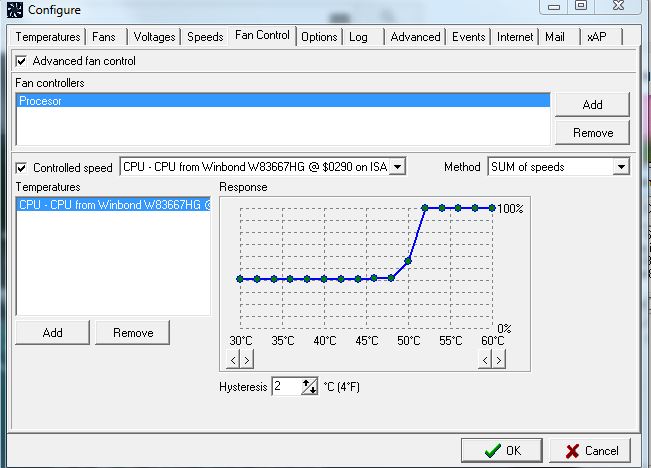Click the left arrow beneath the 60°C label

(x=485, y=359)
